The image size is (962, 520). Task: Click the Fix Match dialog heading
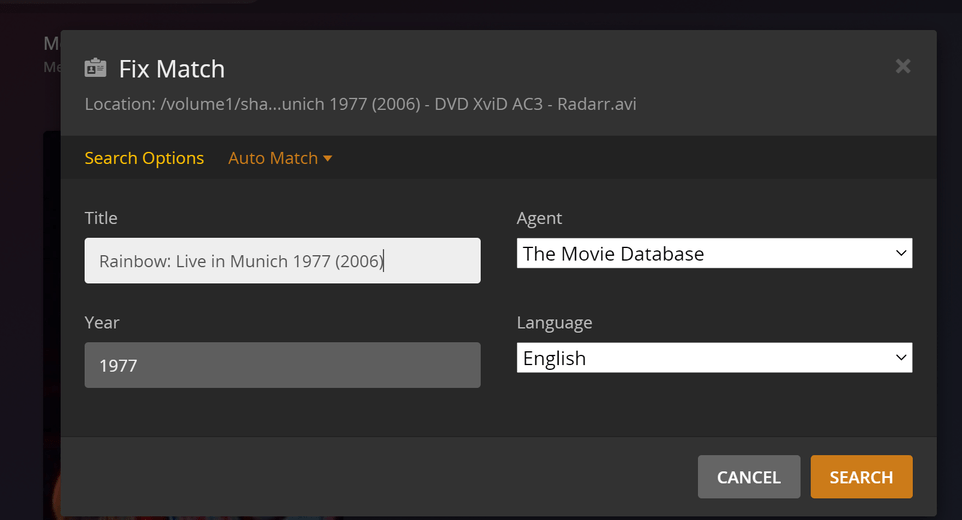(x=172, y=68)
